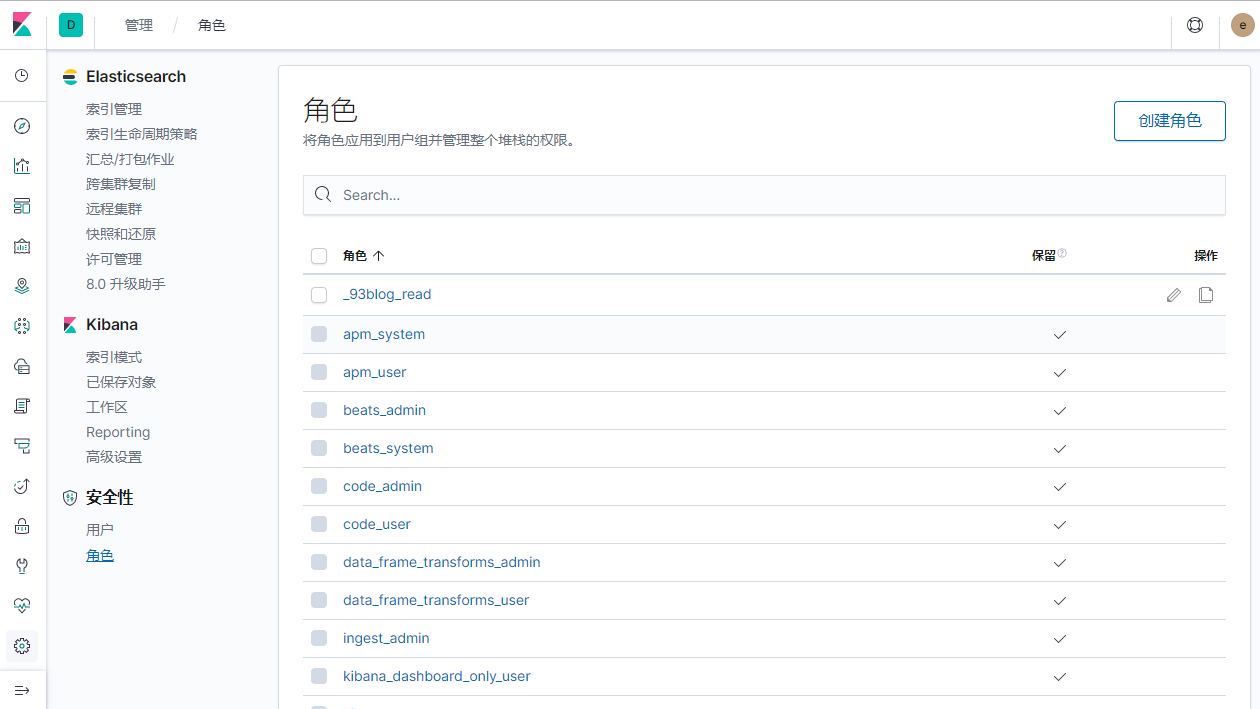Open 用户 under 安全性

[x=100, y=530]
